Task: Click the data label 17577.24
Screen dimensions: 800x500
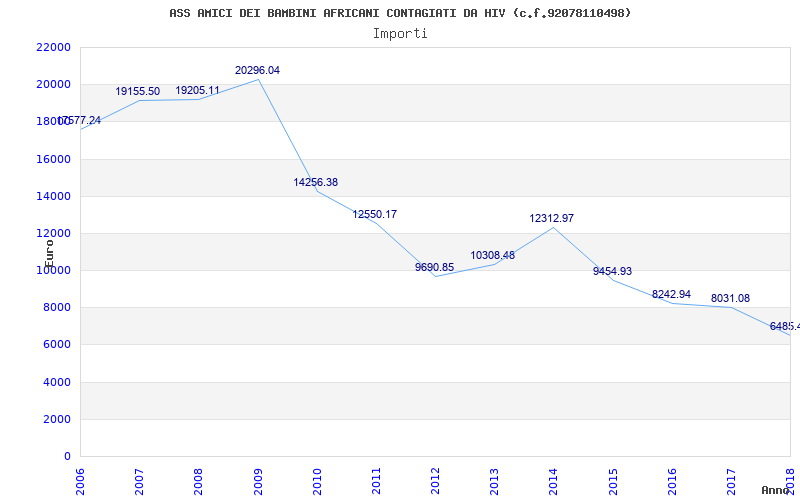Action: click(79, 120)
